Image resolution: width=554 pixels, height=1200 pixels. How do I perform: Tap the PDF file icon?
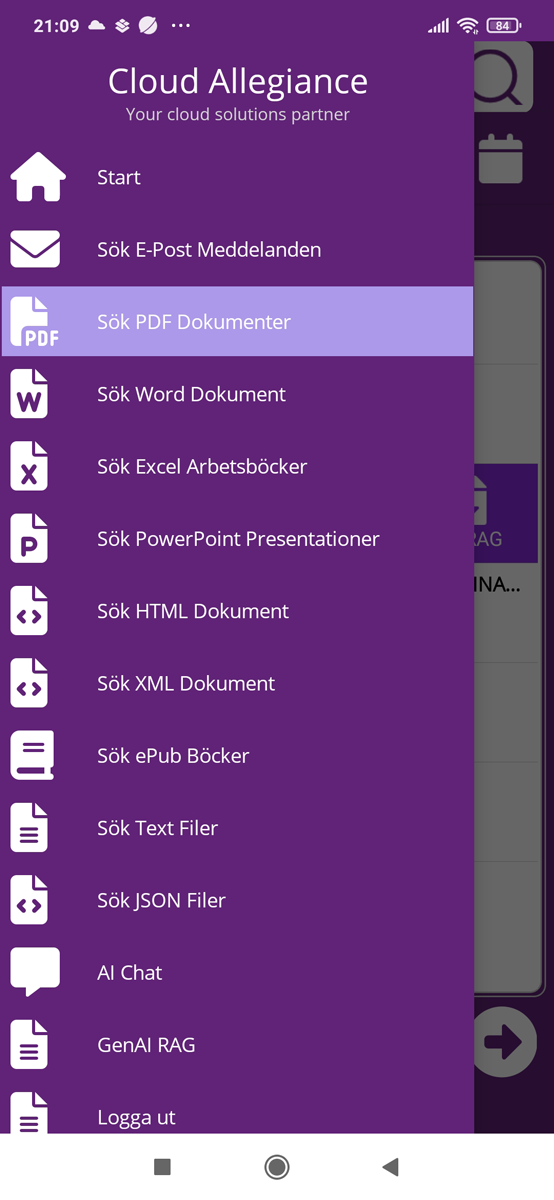(x=35, y=322)
